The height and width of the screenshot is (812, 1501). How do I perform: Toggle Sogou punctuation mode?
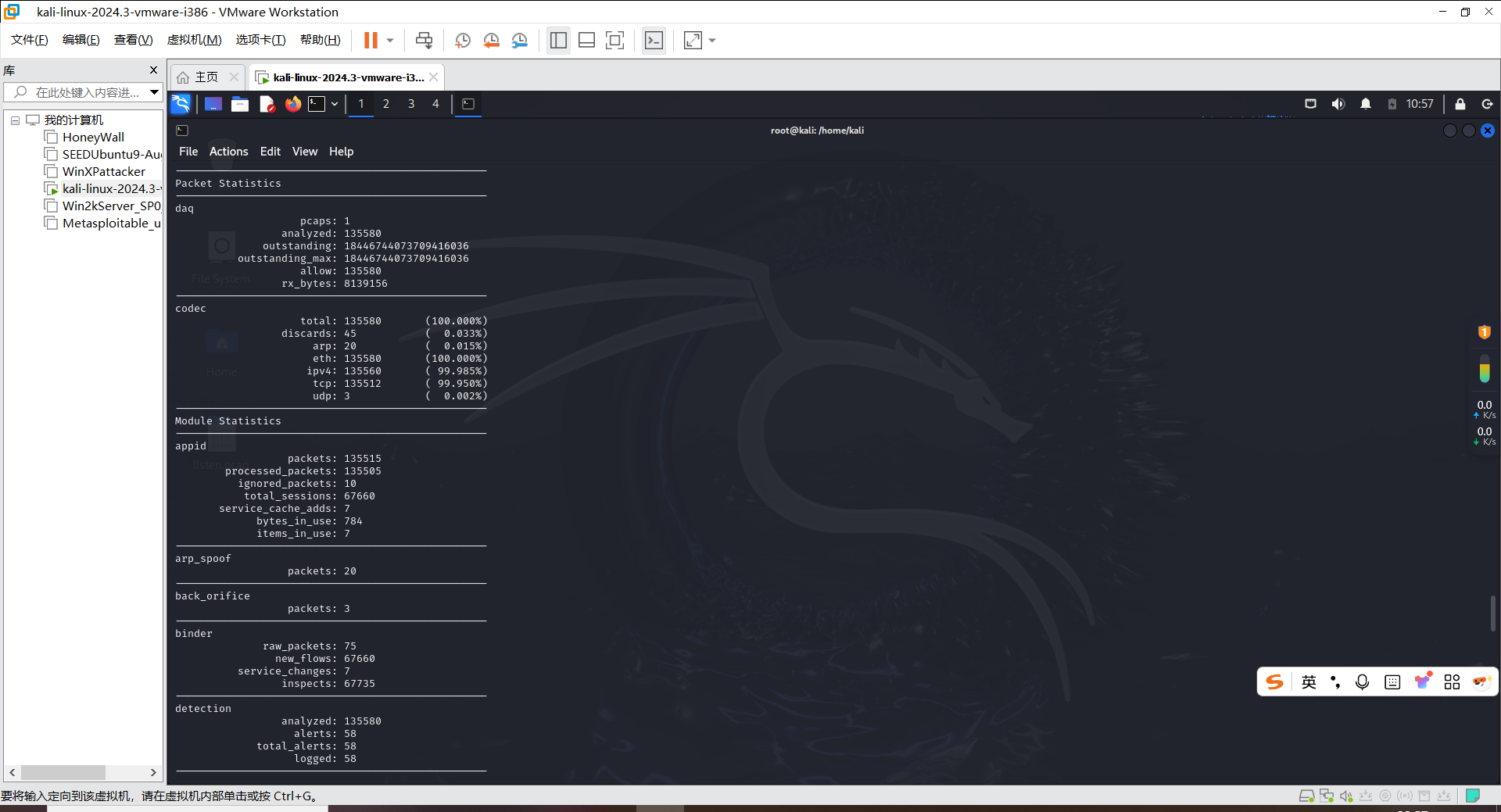[x=1335, y=682]
